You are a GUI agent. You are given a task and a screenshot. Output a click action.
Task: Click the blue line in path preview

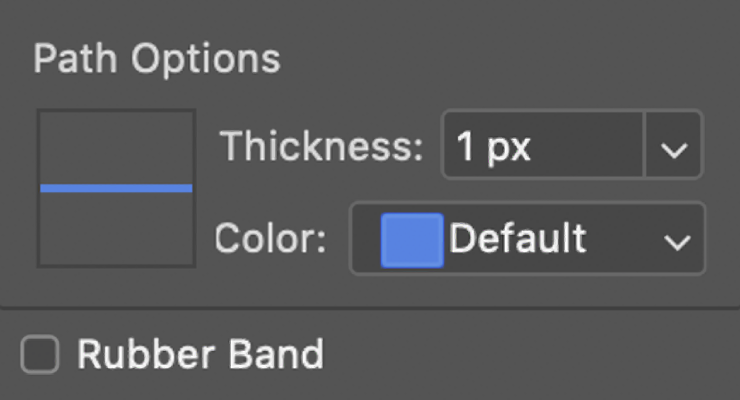(x=116, y=188)
